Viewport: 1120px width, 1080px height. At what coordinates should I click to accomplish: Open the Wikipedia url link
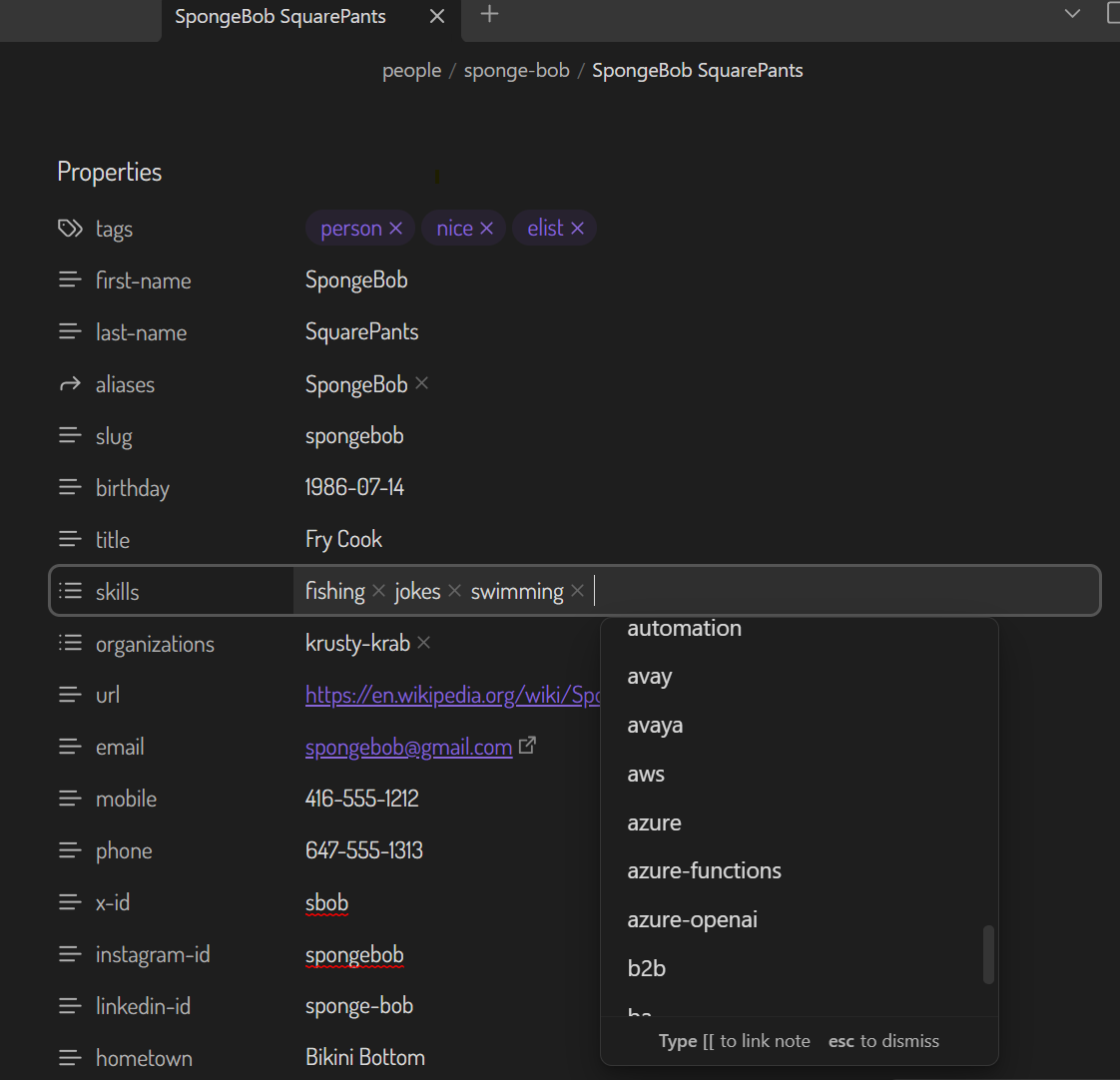pyautogui.click(x=452, y=695)
